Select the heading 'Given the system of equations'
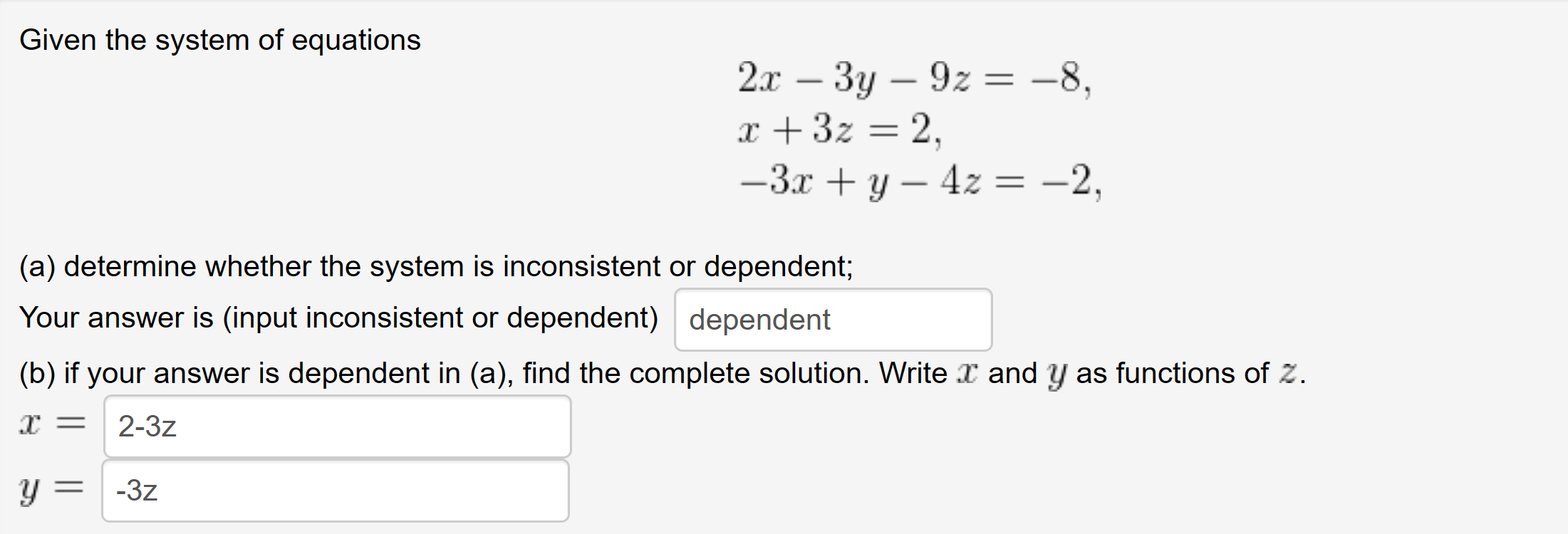 [x=221, y=40]
